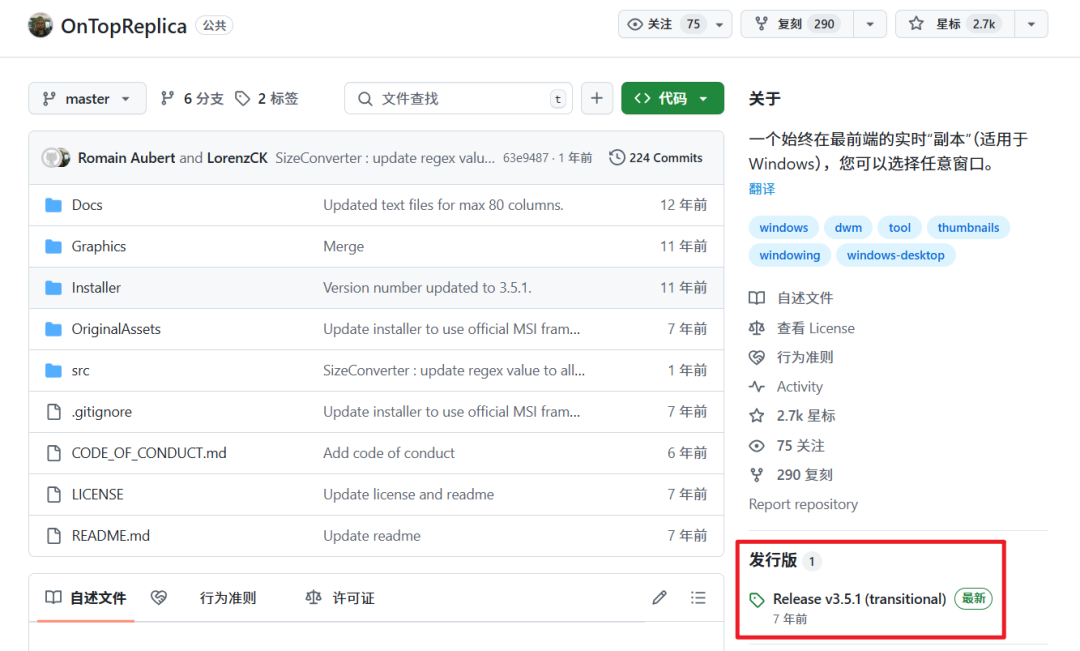Select the tool topic tag
This screenshot has width=1080, height=651.
899,227
